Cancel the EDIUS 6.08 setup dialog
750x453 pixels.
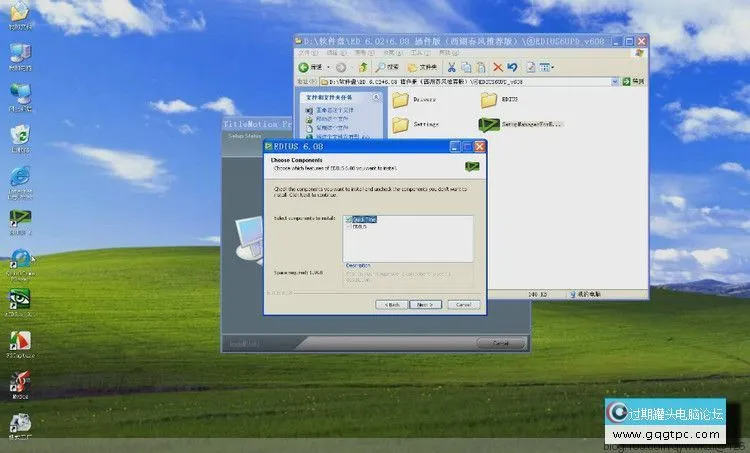(461, 304)
